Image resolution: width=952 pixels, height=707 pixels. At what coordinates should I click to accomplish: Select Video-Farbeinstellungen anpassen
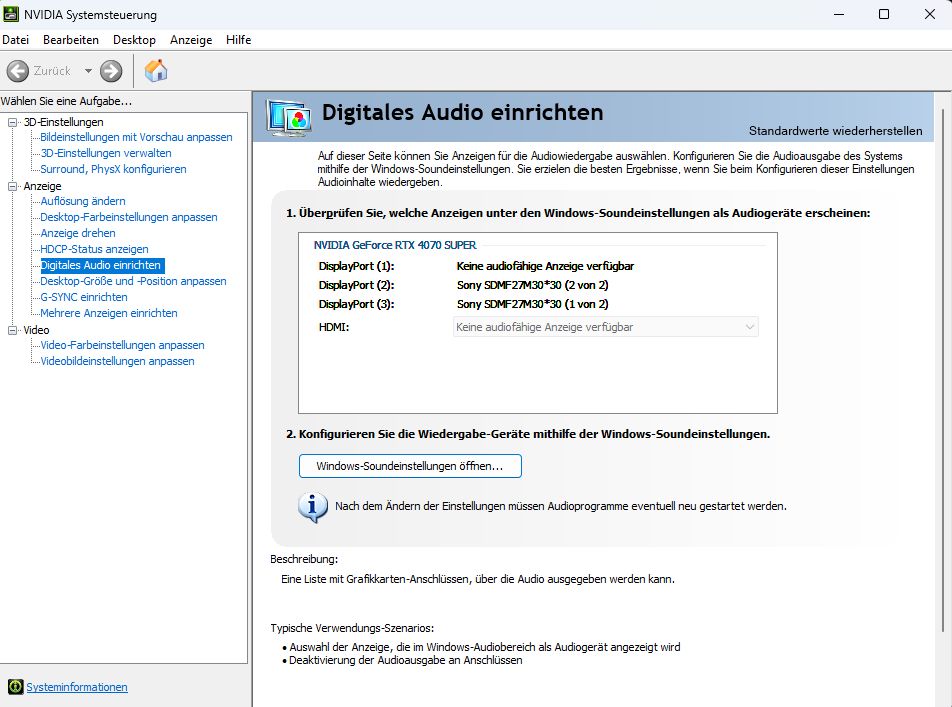pos(122,345)
